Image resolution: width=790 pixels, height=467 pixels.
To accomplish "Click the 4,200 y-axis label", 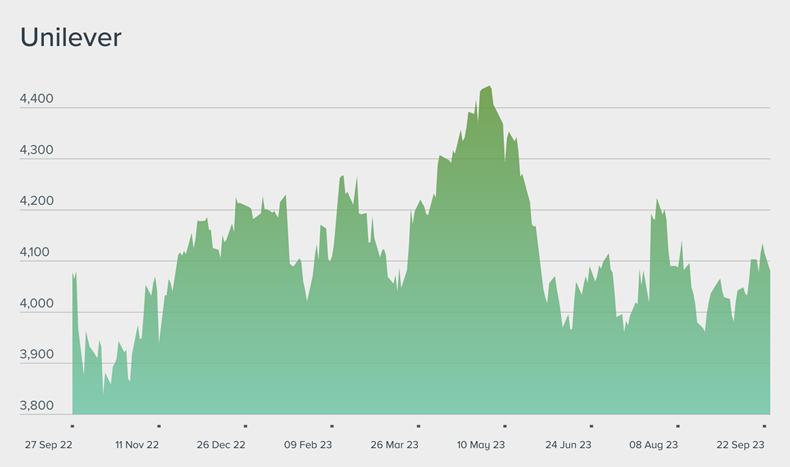I will (x=37, y=202).
